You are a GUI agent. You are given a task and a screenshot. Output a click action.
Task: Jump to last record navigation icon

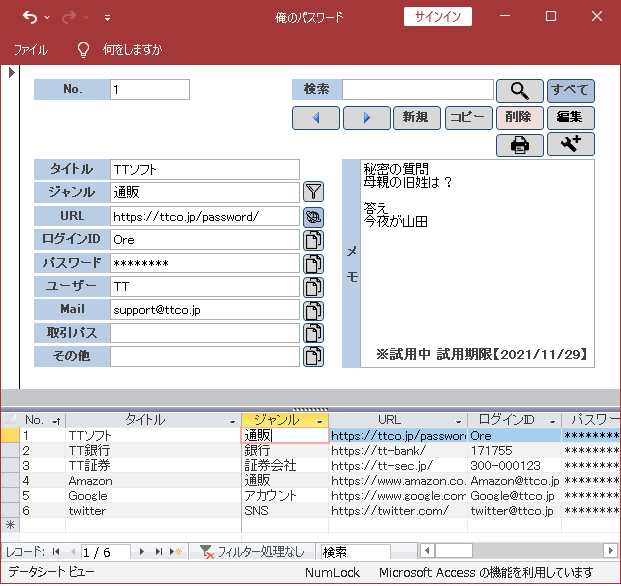(x=158, y=552)
